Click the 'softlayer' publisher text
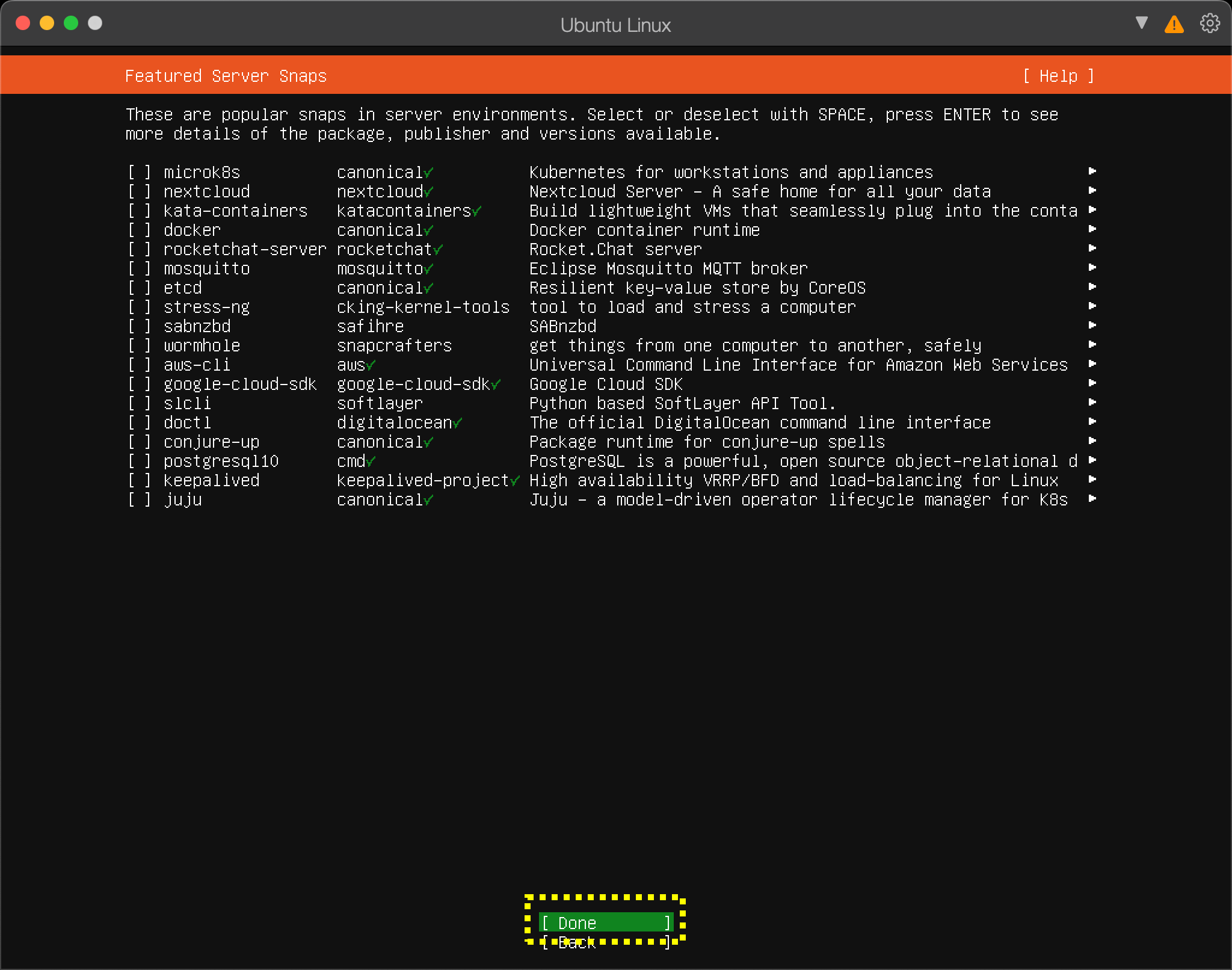1232x970 pixels. [380, 404]
